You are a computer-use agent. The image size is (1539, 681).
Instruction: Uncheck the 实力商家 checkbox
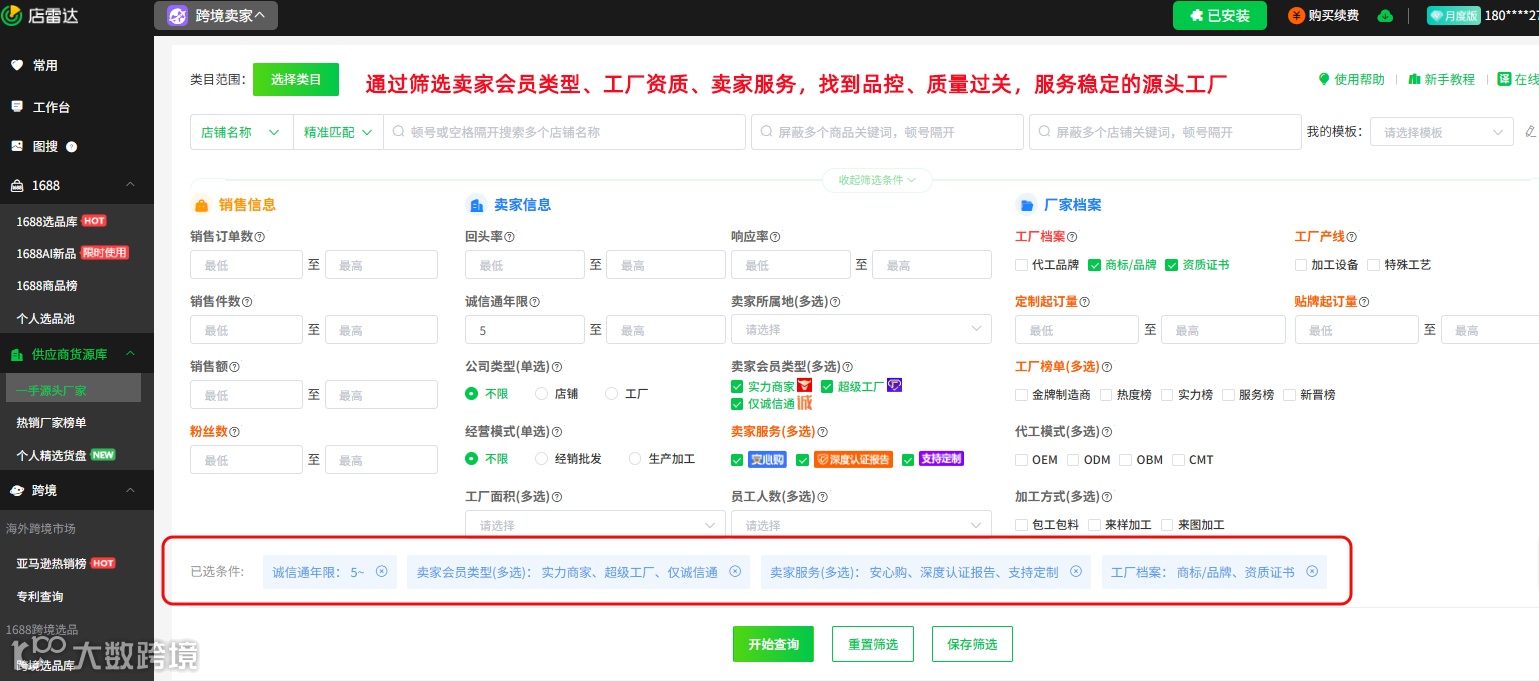click(737, 386)
